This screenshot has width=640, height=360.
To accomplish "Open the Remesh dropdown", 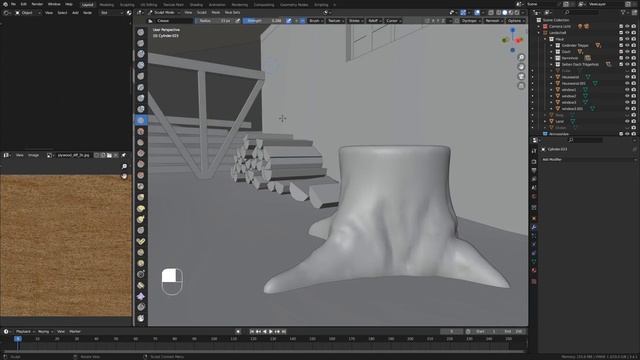I will pyautogui.click(x=493, y=21).
